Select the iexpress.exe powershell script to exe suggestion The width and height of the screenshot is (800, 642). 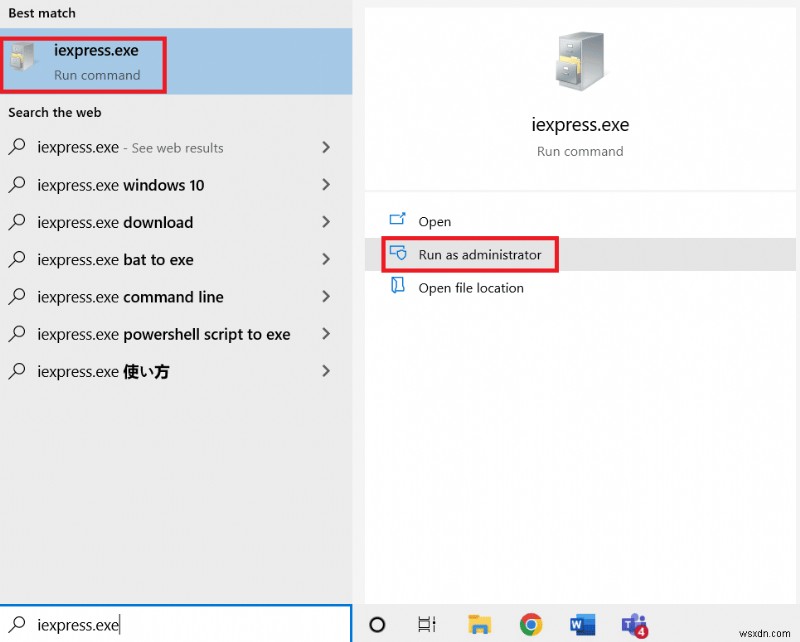pyautogui.click(x=162, y=334)
